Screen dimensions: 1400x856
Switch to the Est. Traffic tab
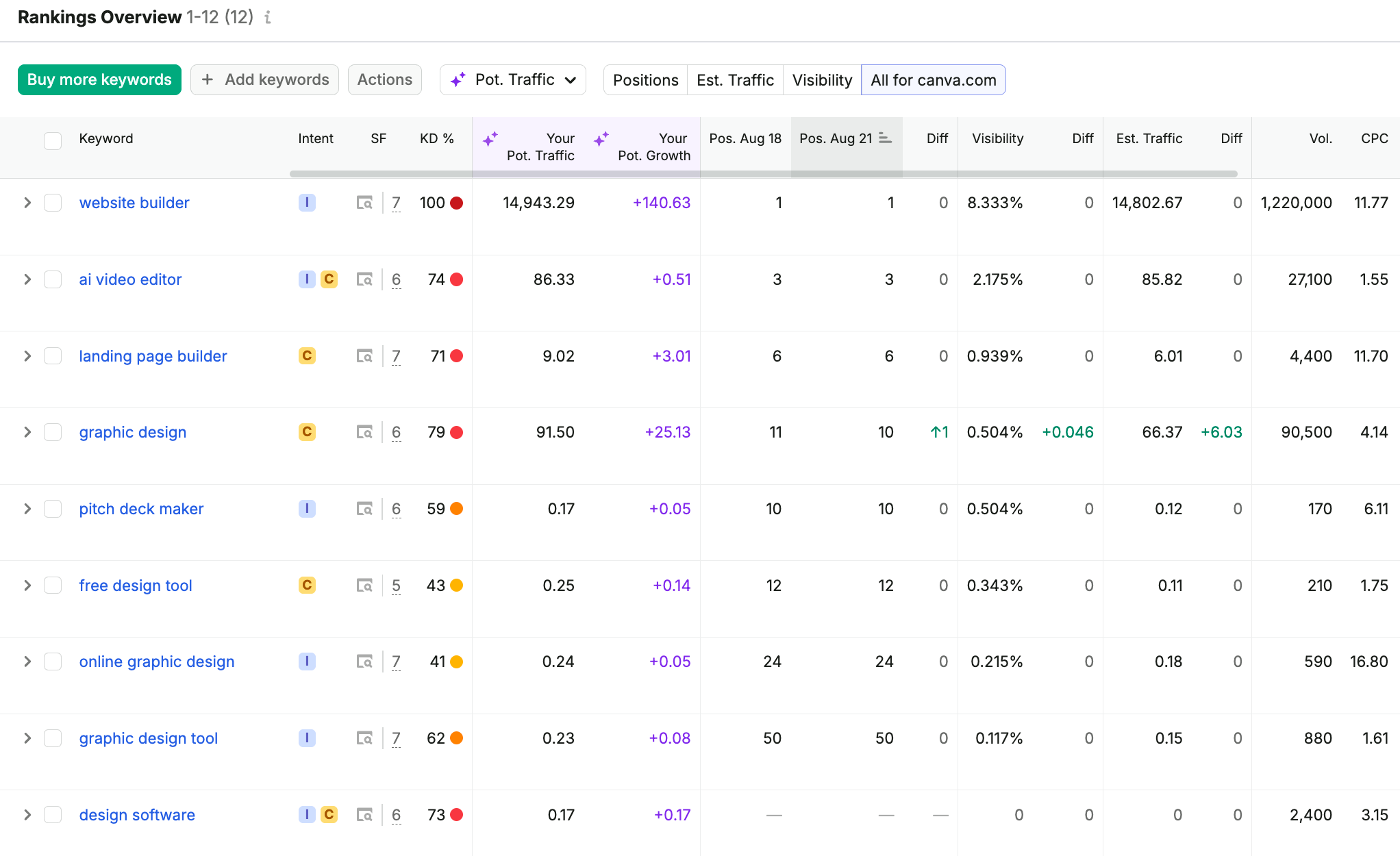pyautogui.click(x=735, y=80)
